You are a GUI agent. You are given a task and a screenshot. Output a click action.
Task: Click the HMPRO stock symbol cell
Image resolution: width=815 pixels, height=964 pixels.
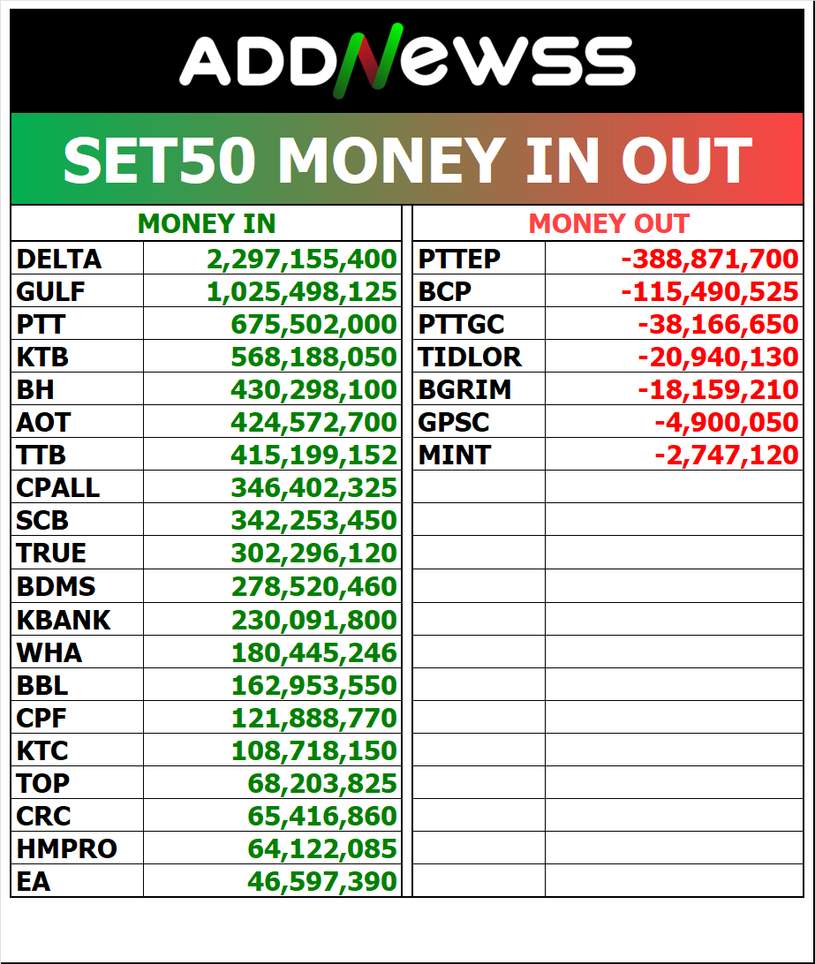click(67, 849)
